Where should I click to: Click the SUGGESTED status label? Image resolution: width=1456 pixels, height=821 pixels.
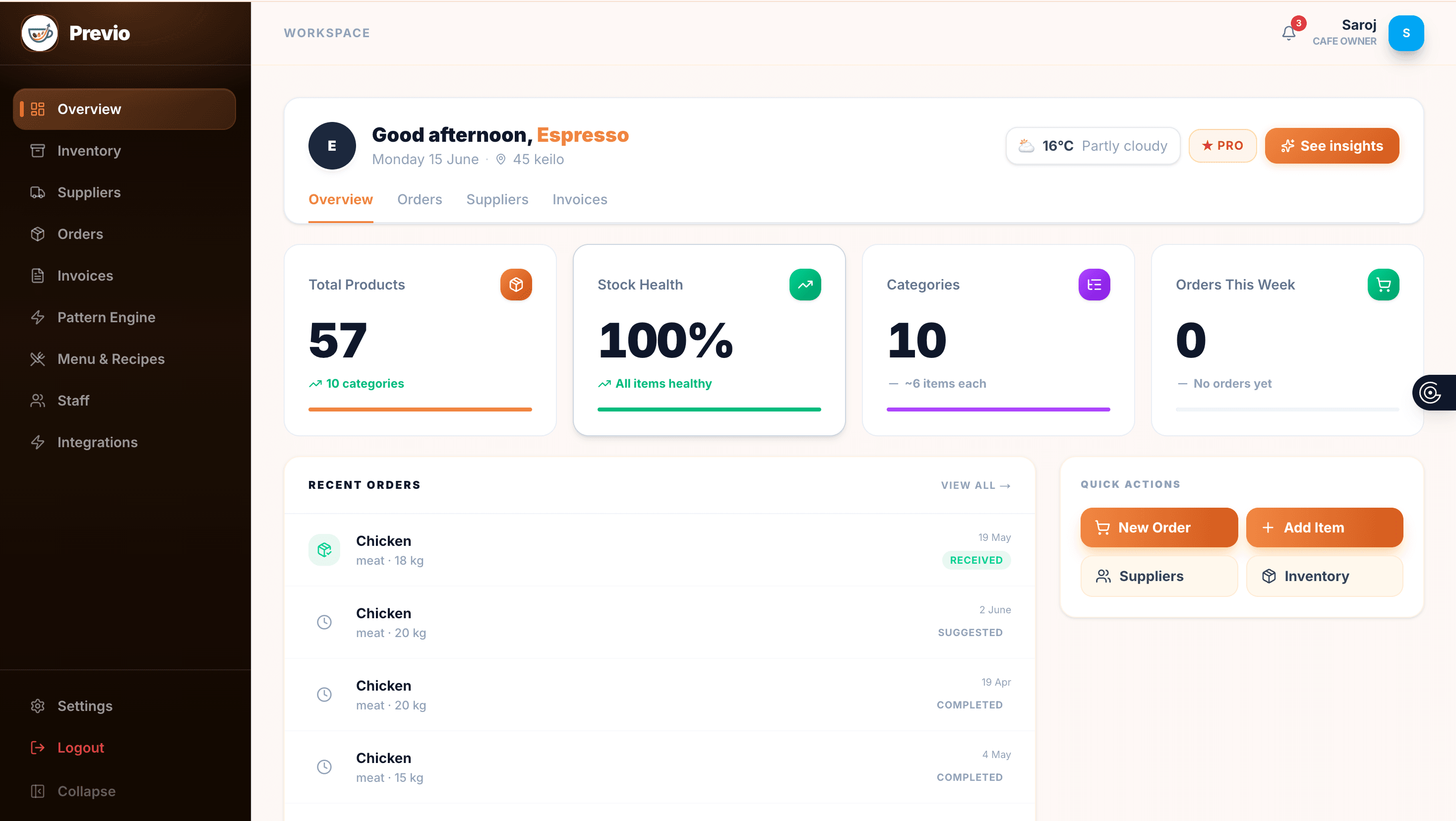(x=970, y=632)
